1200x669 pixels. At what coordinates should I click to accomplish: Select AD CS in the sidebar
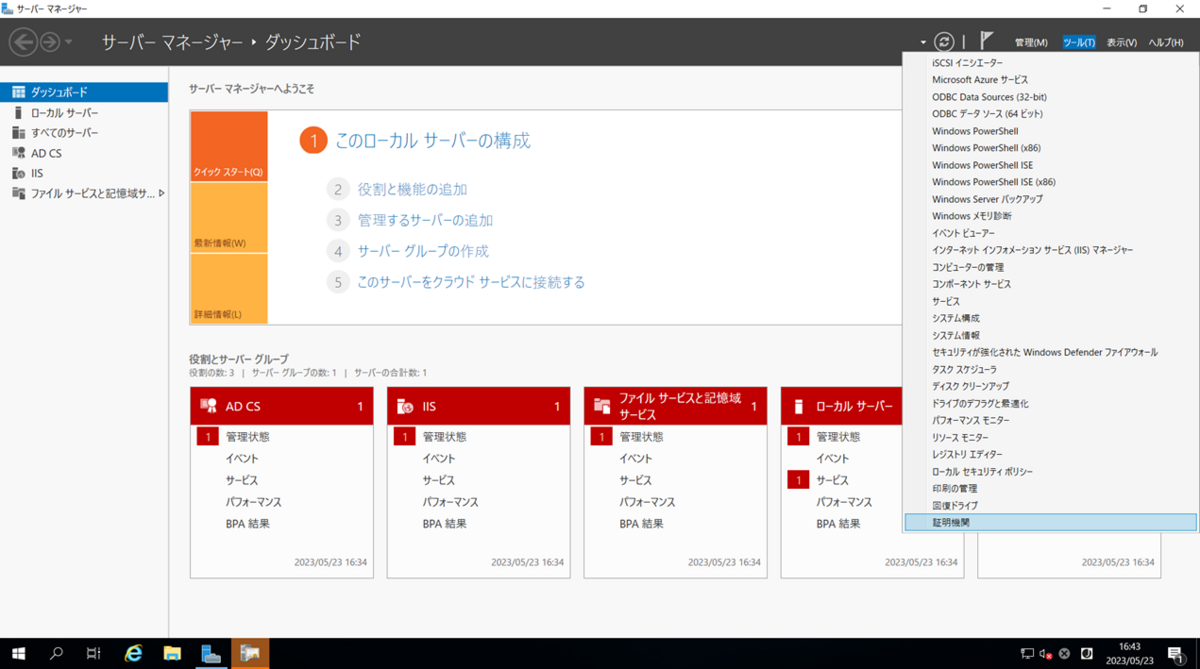click(84, 153)
